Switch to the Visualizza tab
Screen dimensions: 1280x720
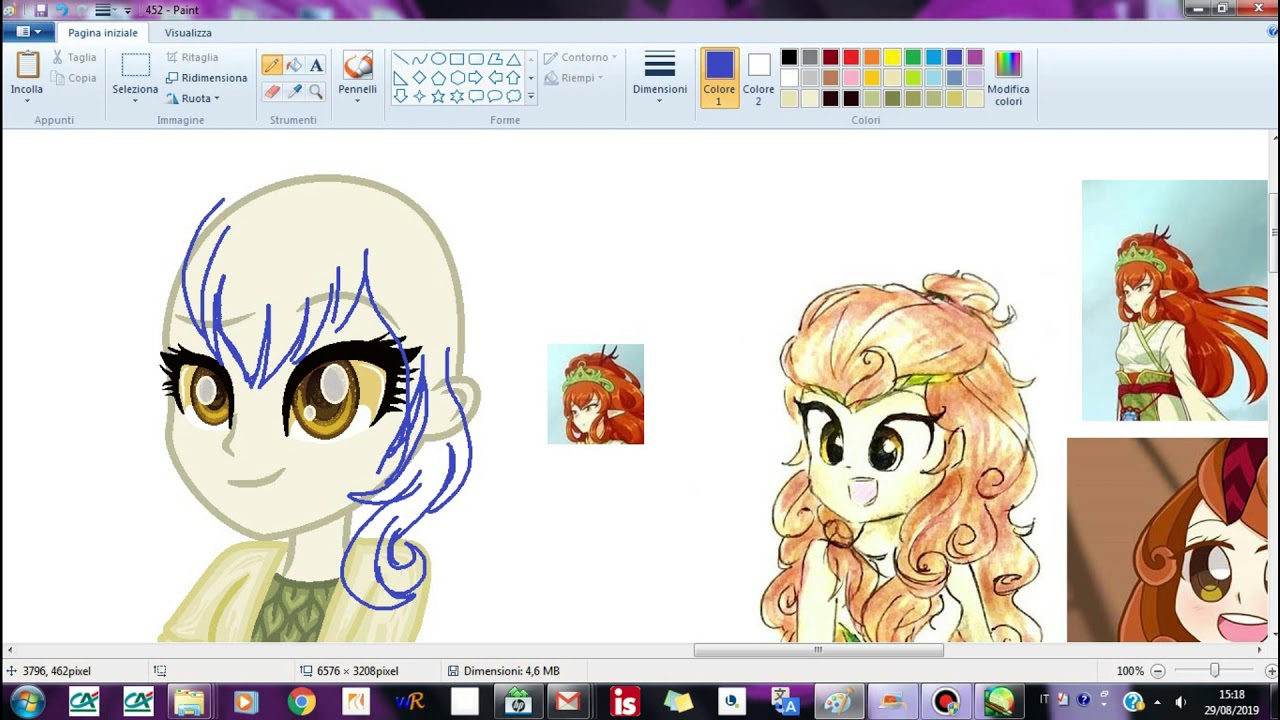(188, 33)
